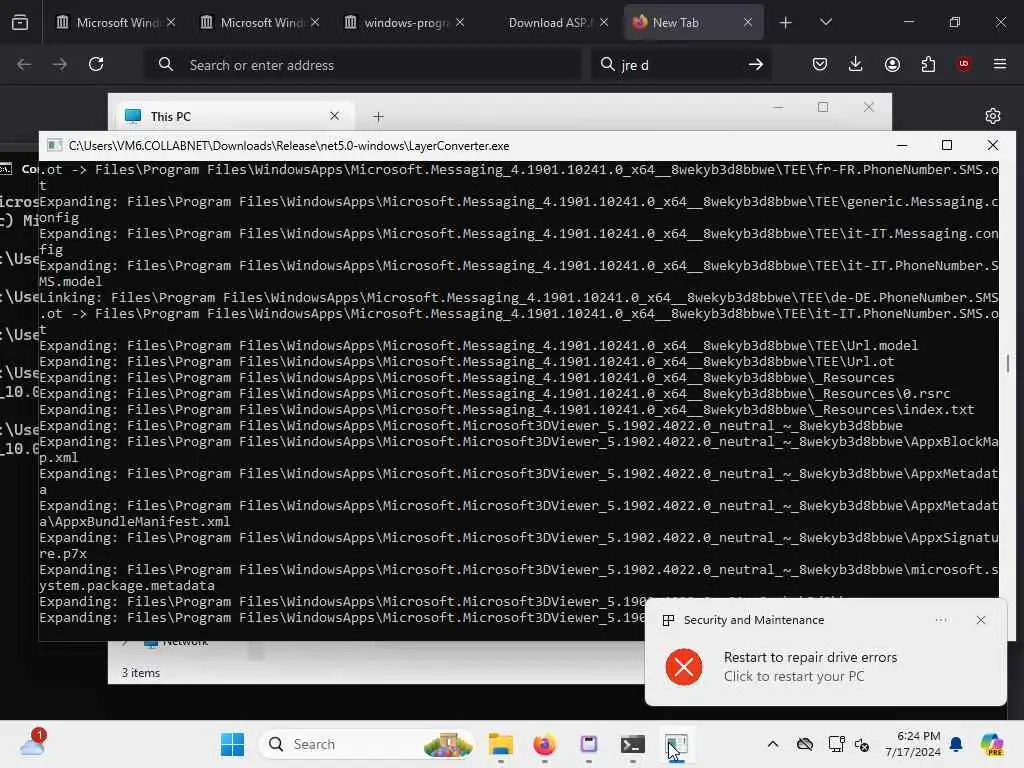Image resolution: width=1024 pixels, height=768 pixels.
Task: Click the network display tray icon
Action: tap(837, 744)
